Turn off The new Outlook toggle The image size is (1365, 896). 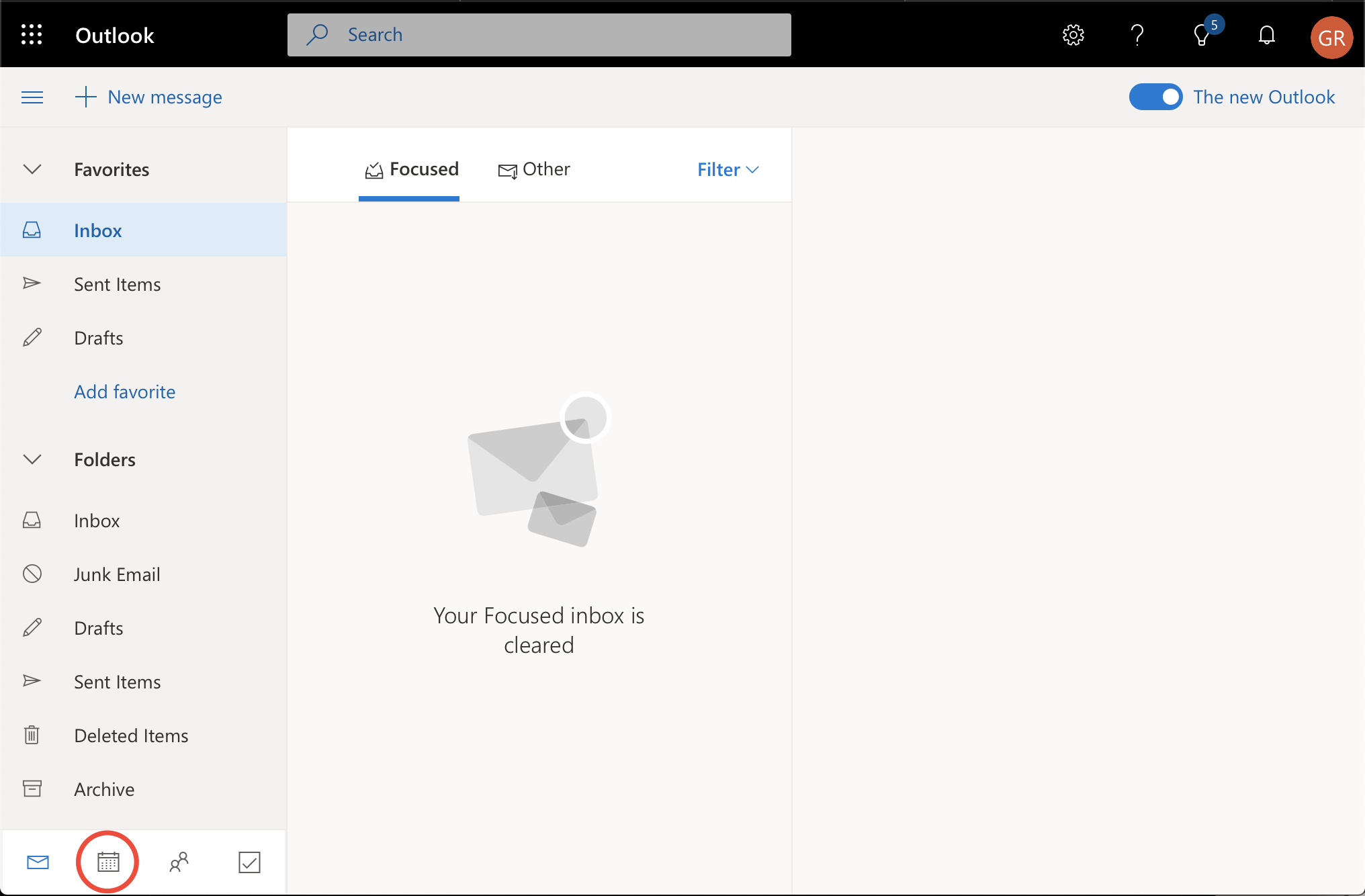pos(1155,97)
